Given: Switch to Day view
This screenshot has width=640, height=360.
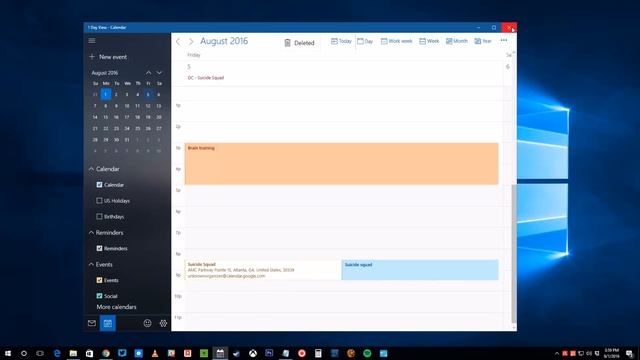Looking at the screenshot, I should (365, 41).
